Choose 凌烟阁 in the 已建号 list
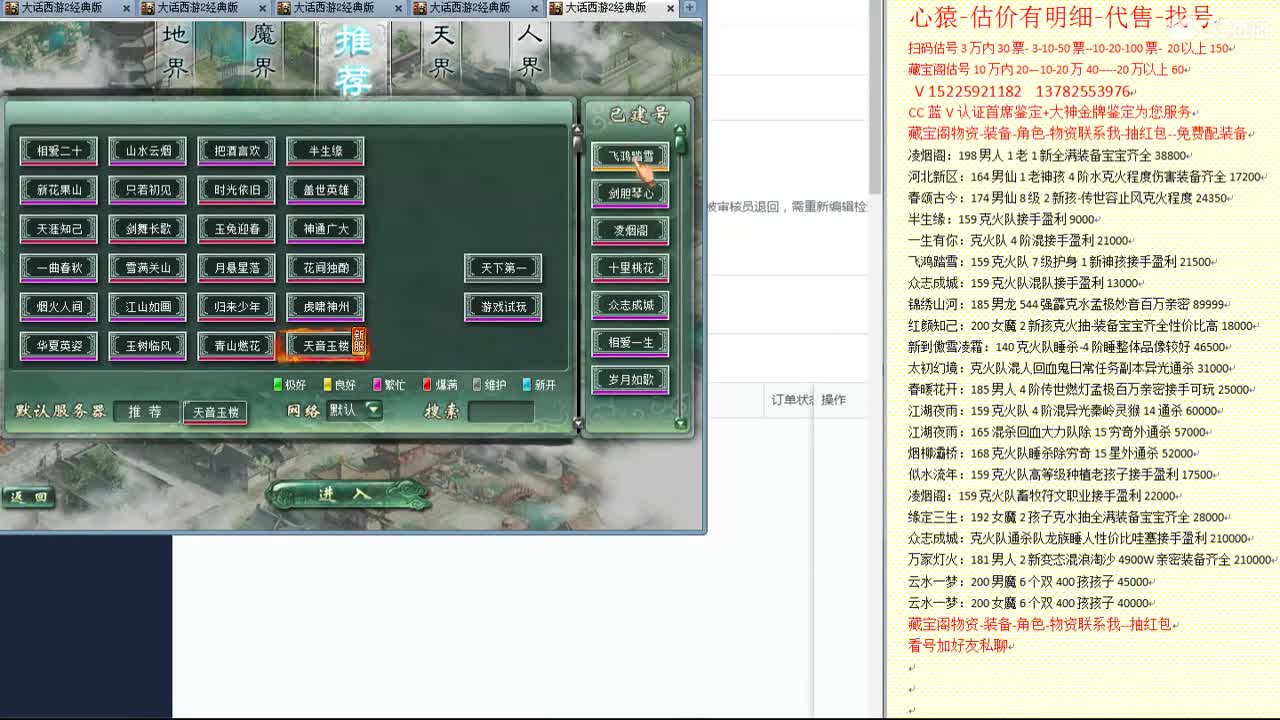The image size is (1280, 720). click(x=630, y=231)
